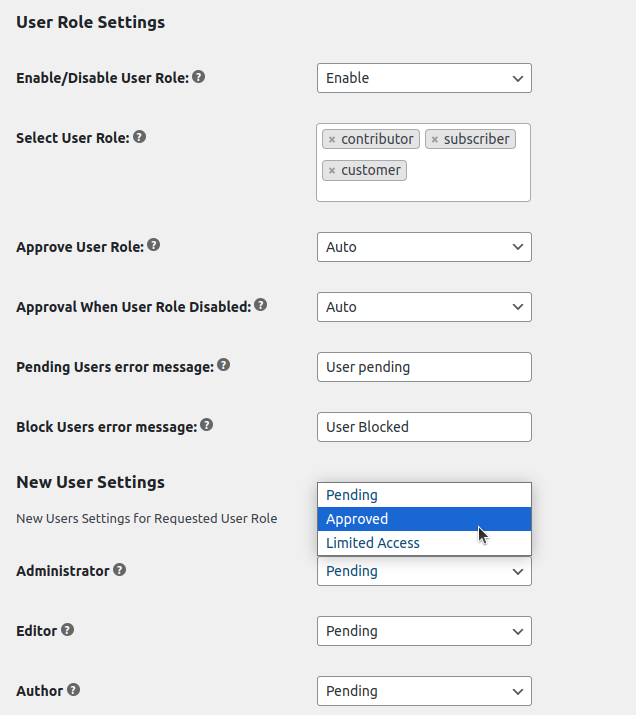Click the Pending Users error message field
This screenshot has height=715, width=636.
424,367
